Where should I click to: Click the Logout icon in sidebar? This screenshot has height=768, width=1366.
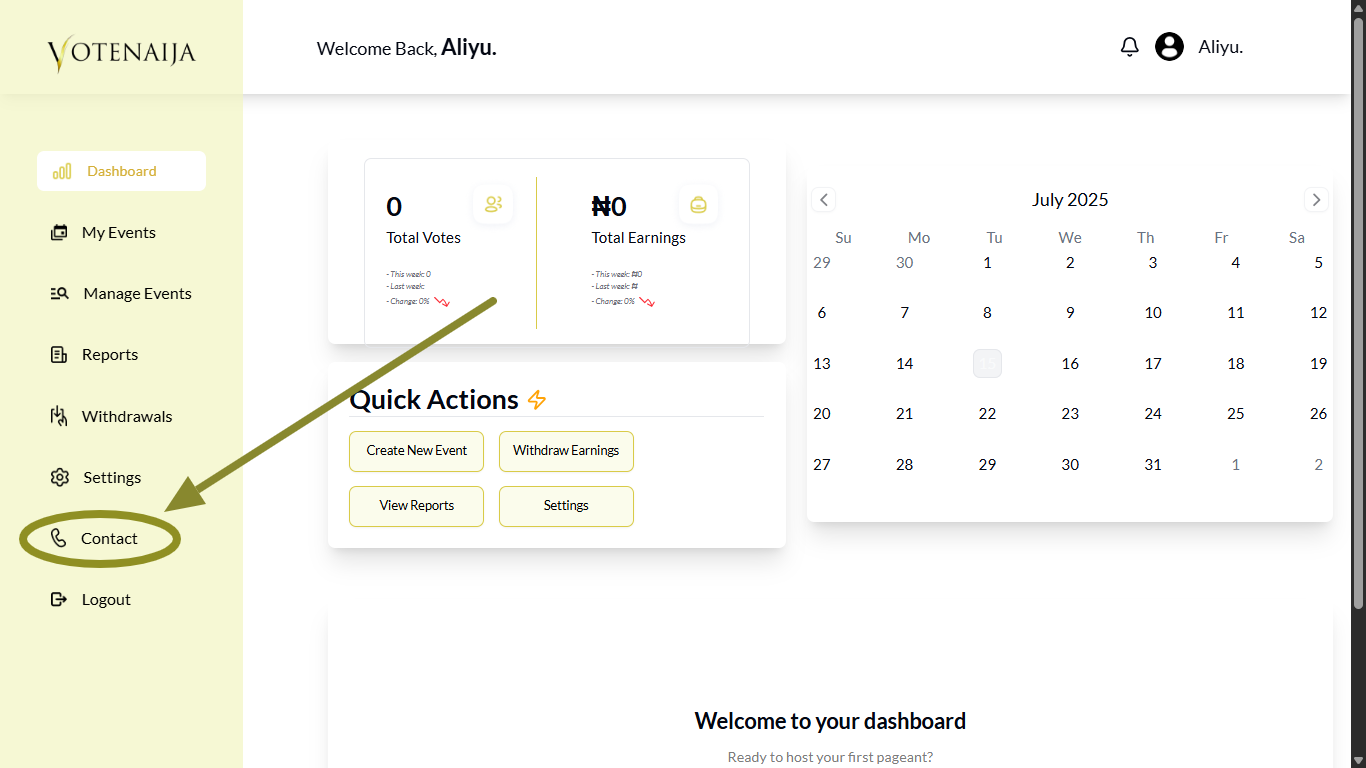click(59, 599)
